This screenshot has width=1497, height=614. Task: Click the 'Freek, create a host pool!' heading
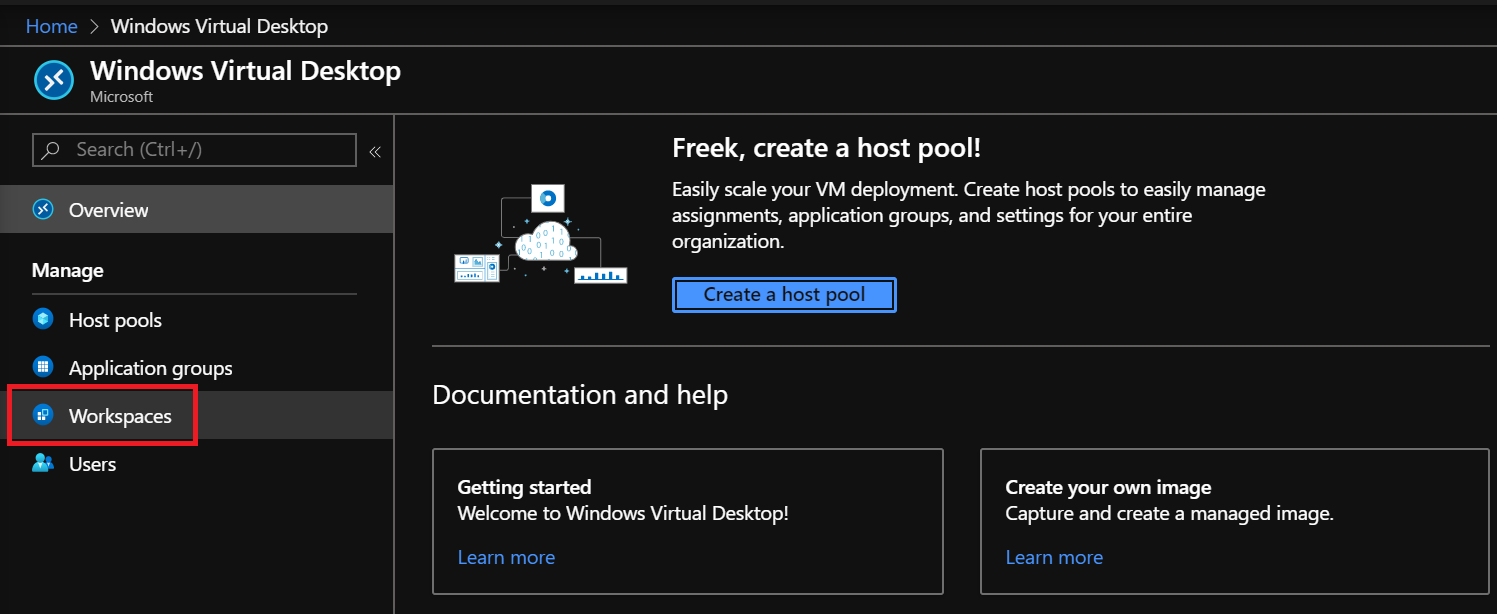click(826, 149)
